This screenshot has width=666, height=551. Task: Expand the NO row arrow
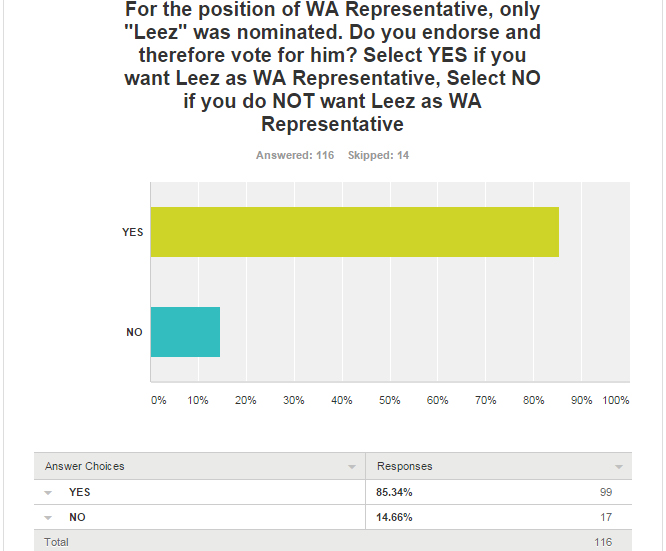pyautogui.click(x=48, y=518)
